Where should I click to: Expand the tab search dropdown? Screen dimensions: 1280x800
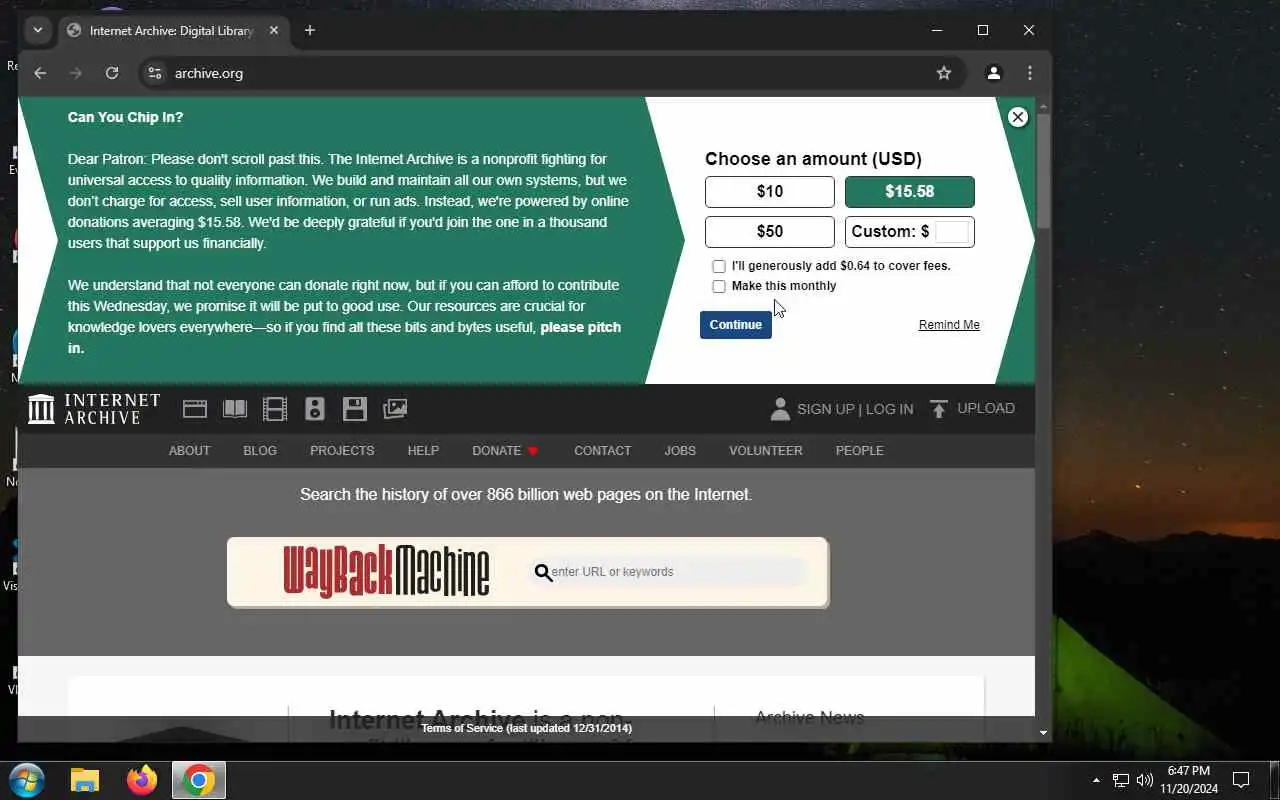(x=38, y=30)
